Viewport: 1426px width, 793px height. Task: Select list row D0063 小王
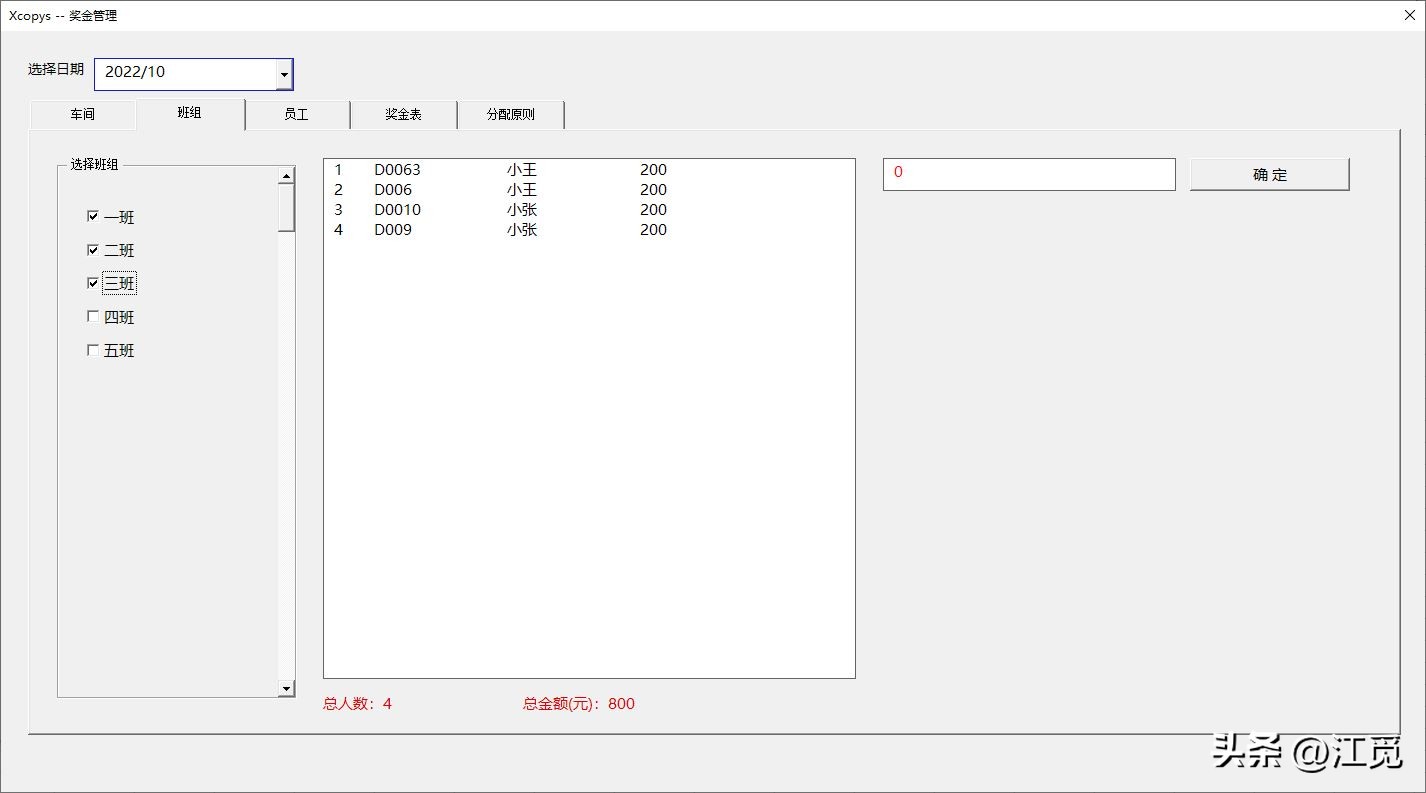pos(589,170)
